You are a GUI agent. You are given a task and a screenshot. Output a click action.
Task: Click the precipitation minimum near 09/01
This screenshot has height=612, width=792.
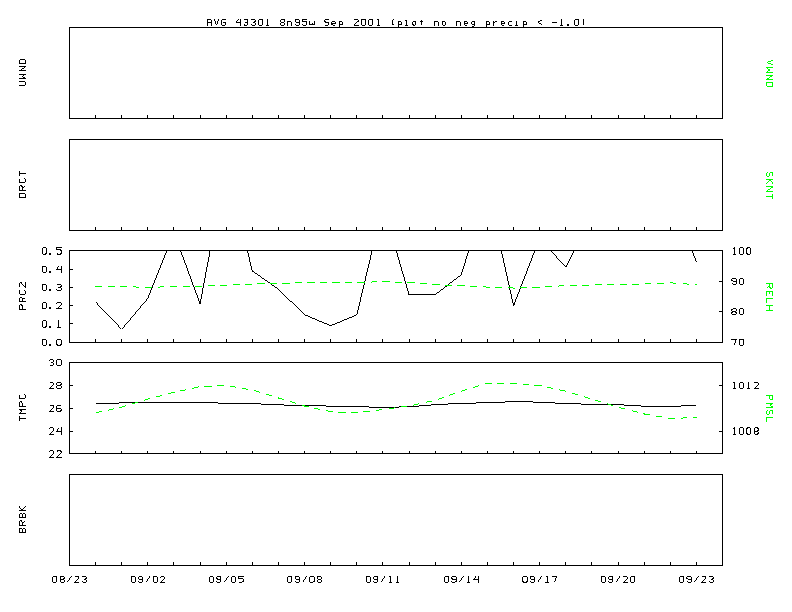pos(121,328)
